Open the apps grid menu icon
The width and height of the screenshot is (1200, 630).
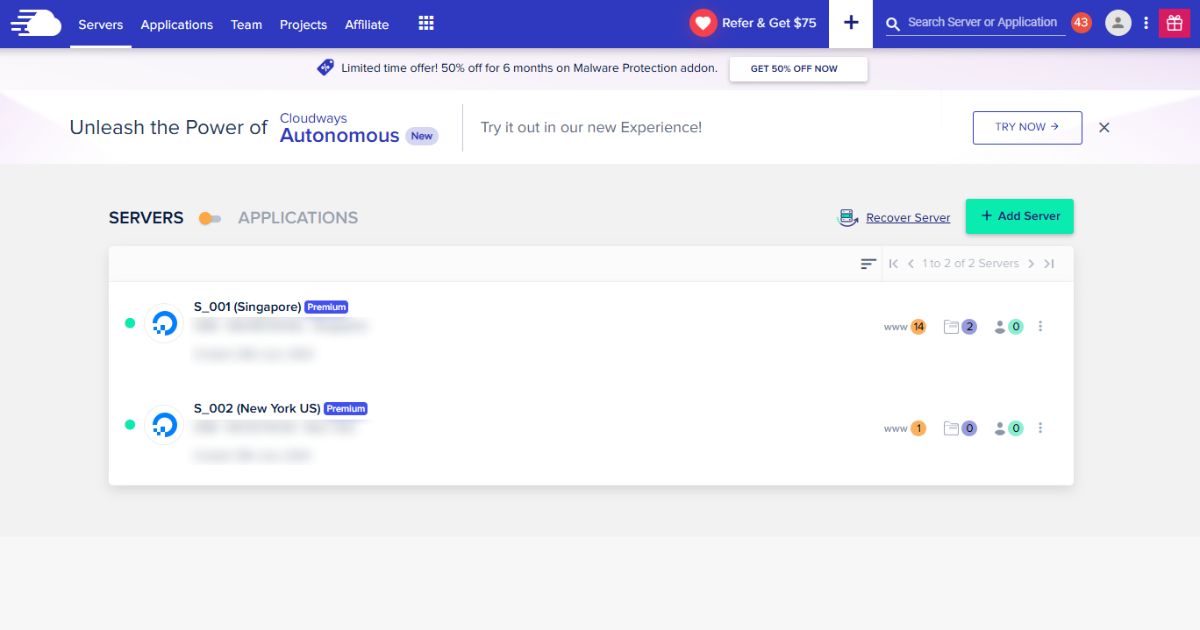click(426, 23)
